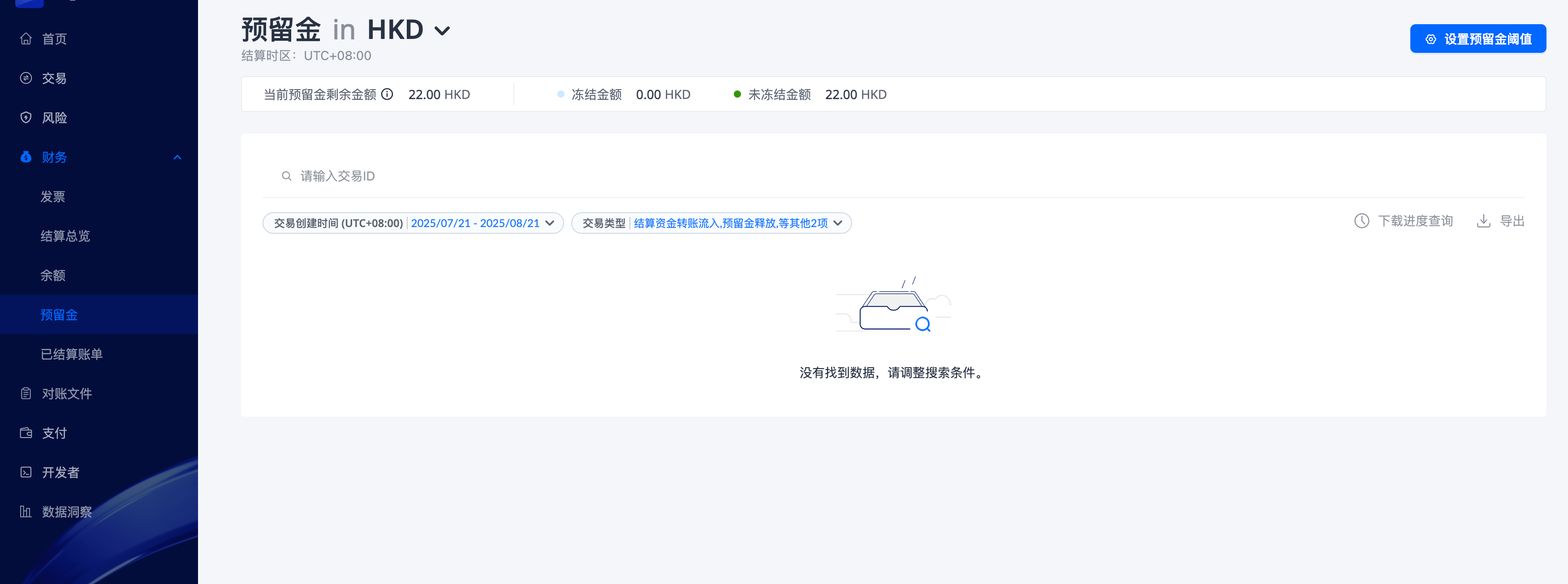
Task: Open 已结算账单 in the sidebar
Action: tap(71, 354)
